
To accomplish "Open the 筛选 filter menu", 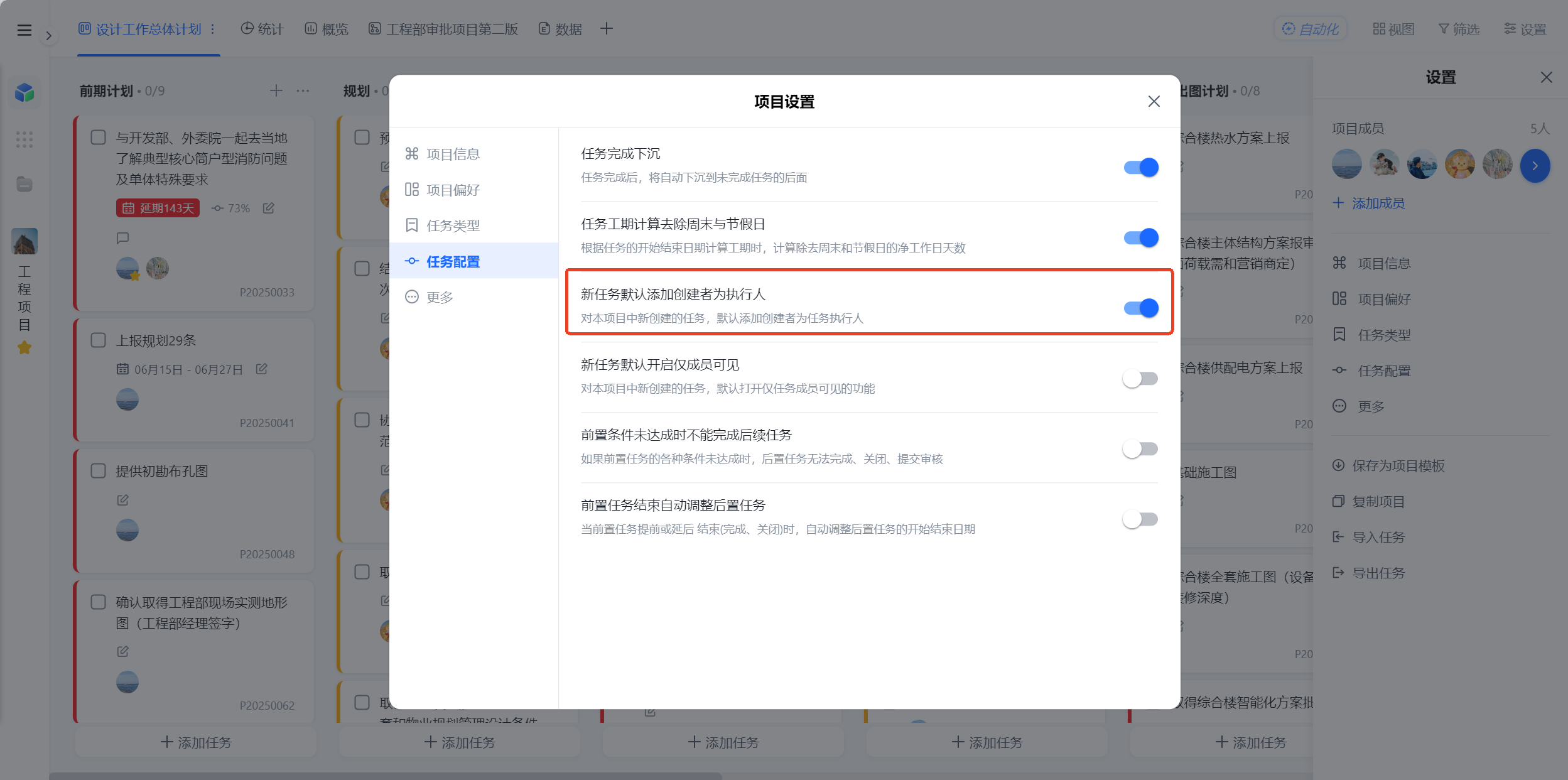I will pyautogui.click(x=1459, y=29).
